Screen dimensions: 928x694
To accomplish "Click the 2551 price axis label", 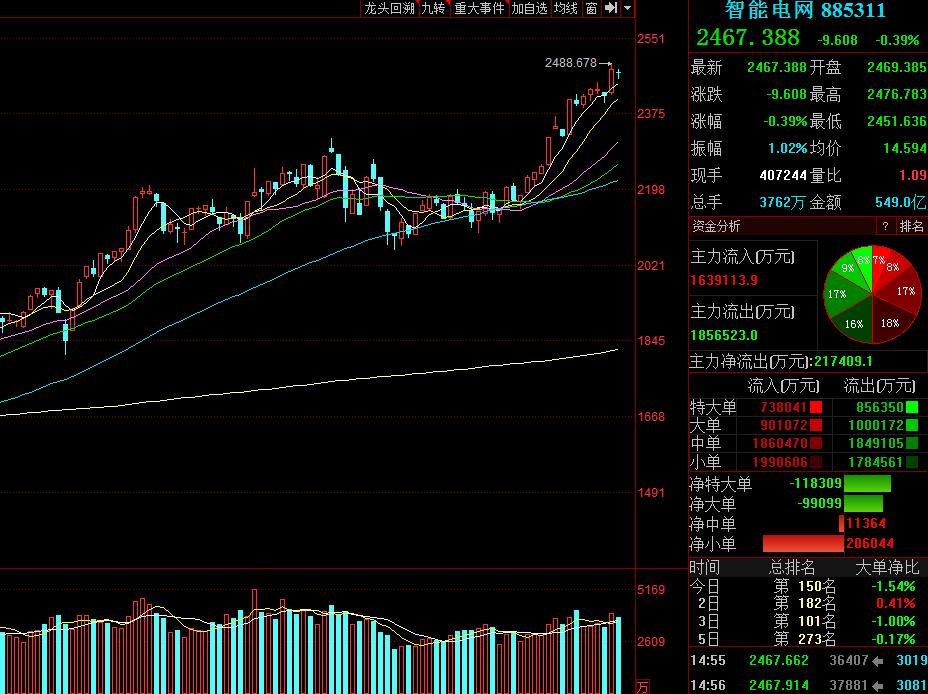I will pos(651,39).
